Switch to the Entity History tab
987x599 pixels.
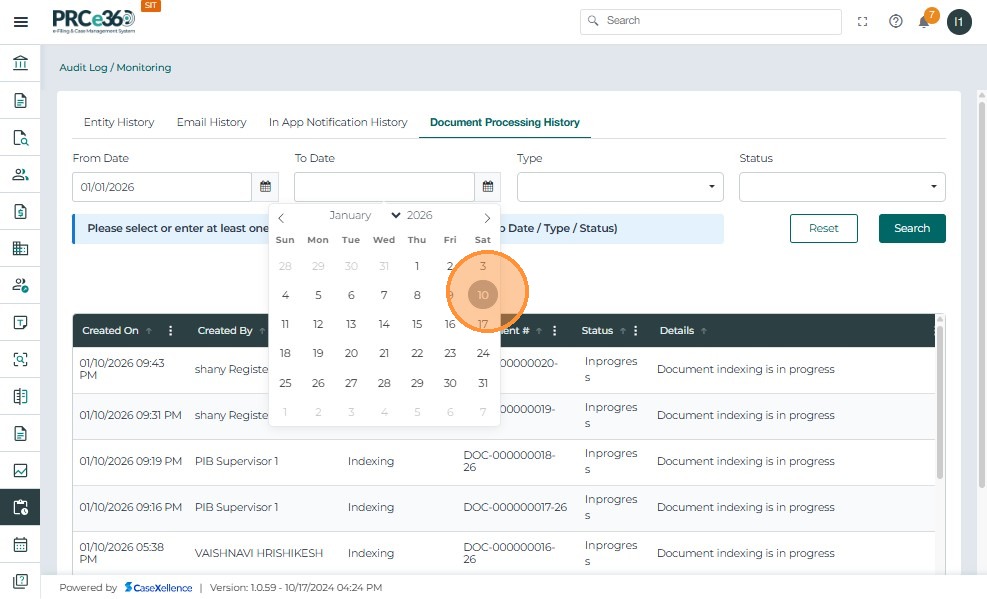119,122
